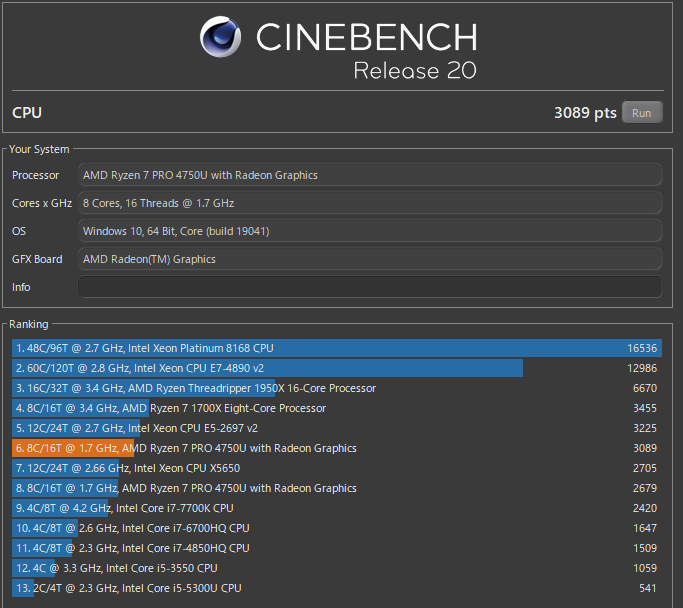Select ranking row Intel Core i7-7700K CPU

[337, 508]
